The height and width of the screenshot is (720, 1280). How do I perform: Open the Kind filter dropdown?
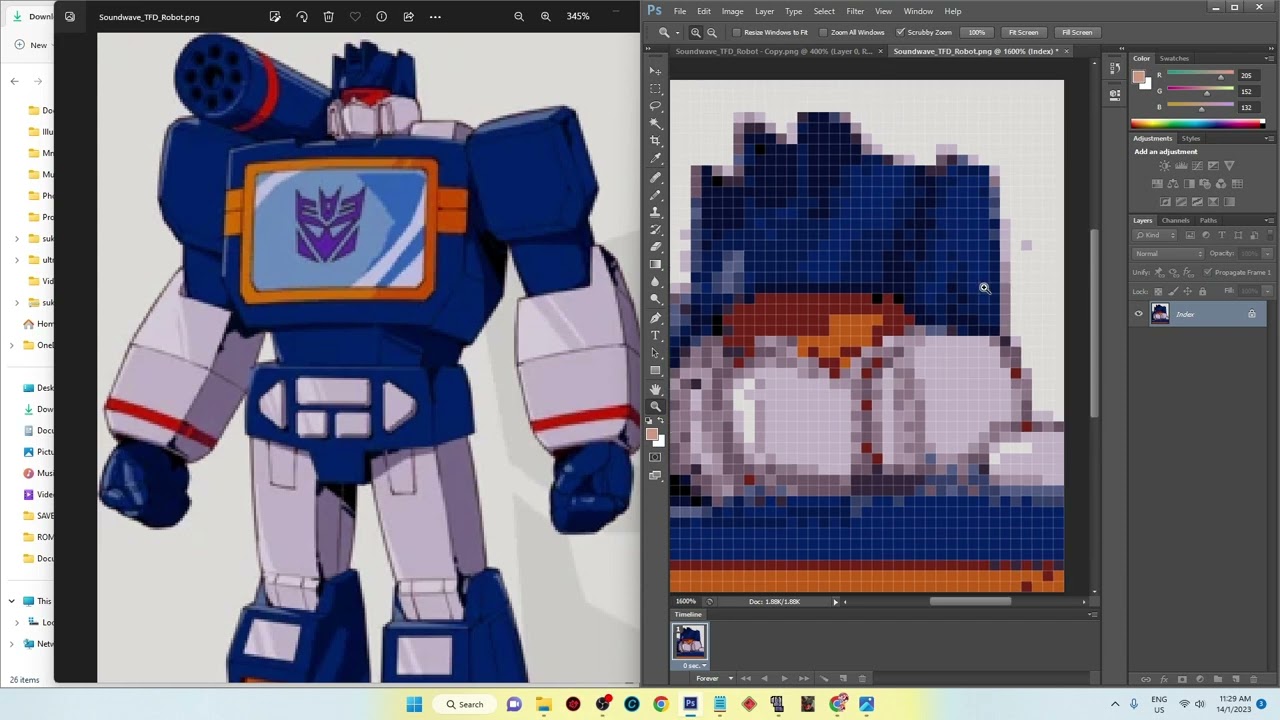click(x=1155, y=236)
